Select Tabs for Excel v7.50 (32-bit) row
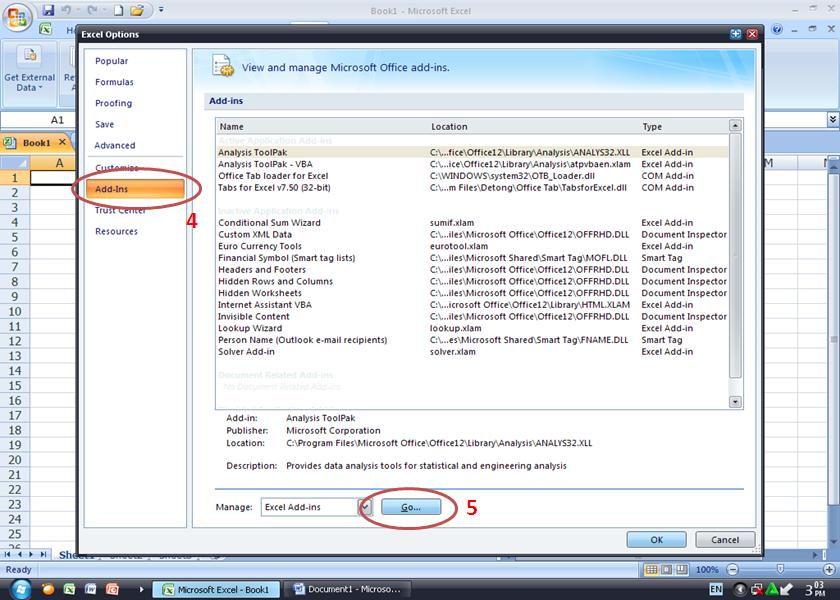This screenshot has height=600, width=840. (x=472, y=188)
